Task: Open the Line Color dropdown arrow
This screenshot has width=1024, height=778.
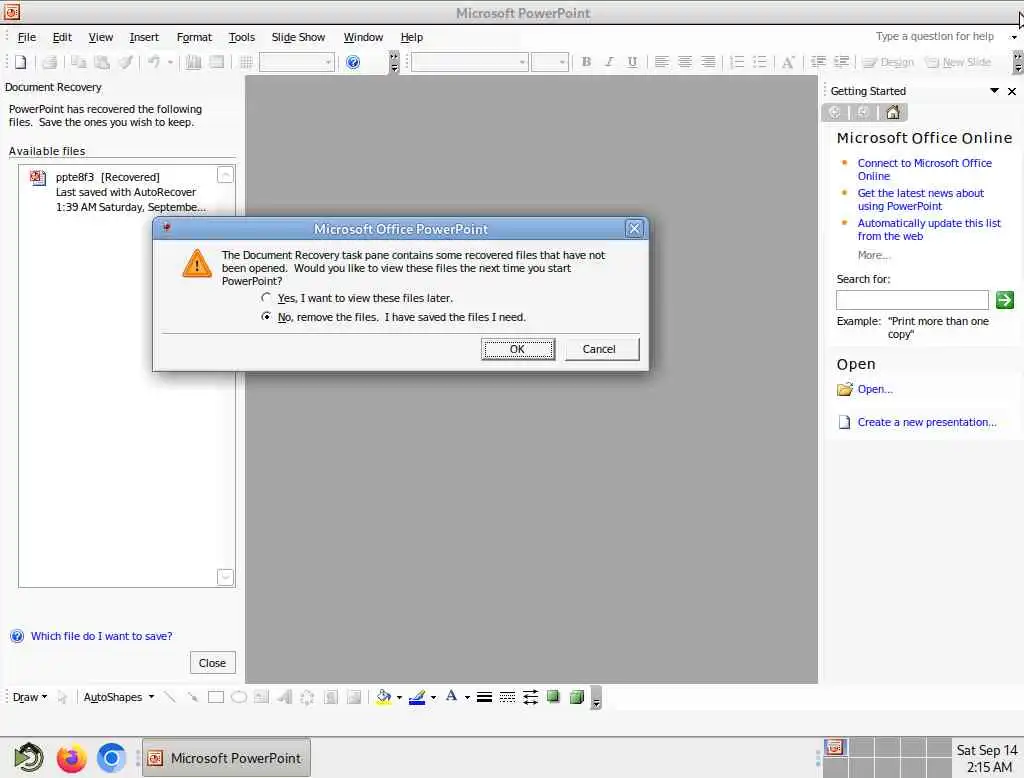Action: coord(433,698)
